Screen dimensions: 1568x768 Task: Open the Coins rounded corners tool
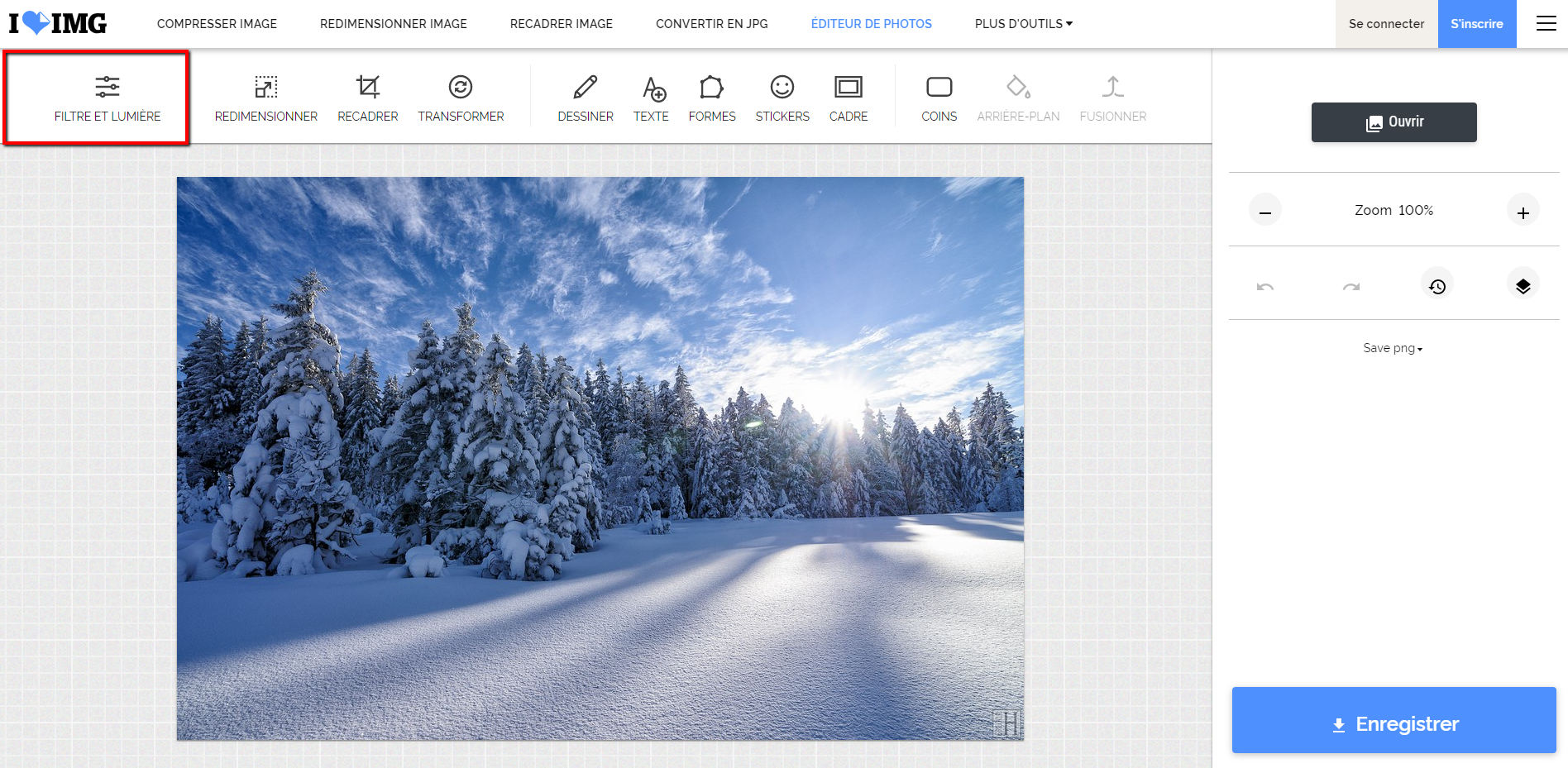[939, 98]
